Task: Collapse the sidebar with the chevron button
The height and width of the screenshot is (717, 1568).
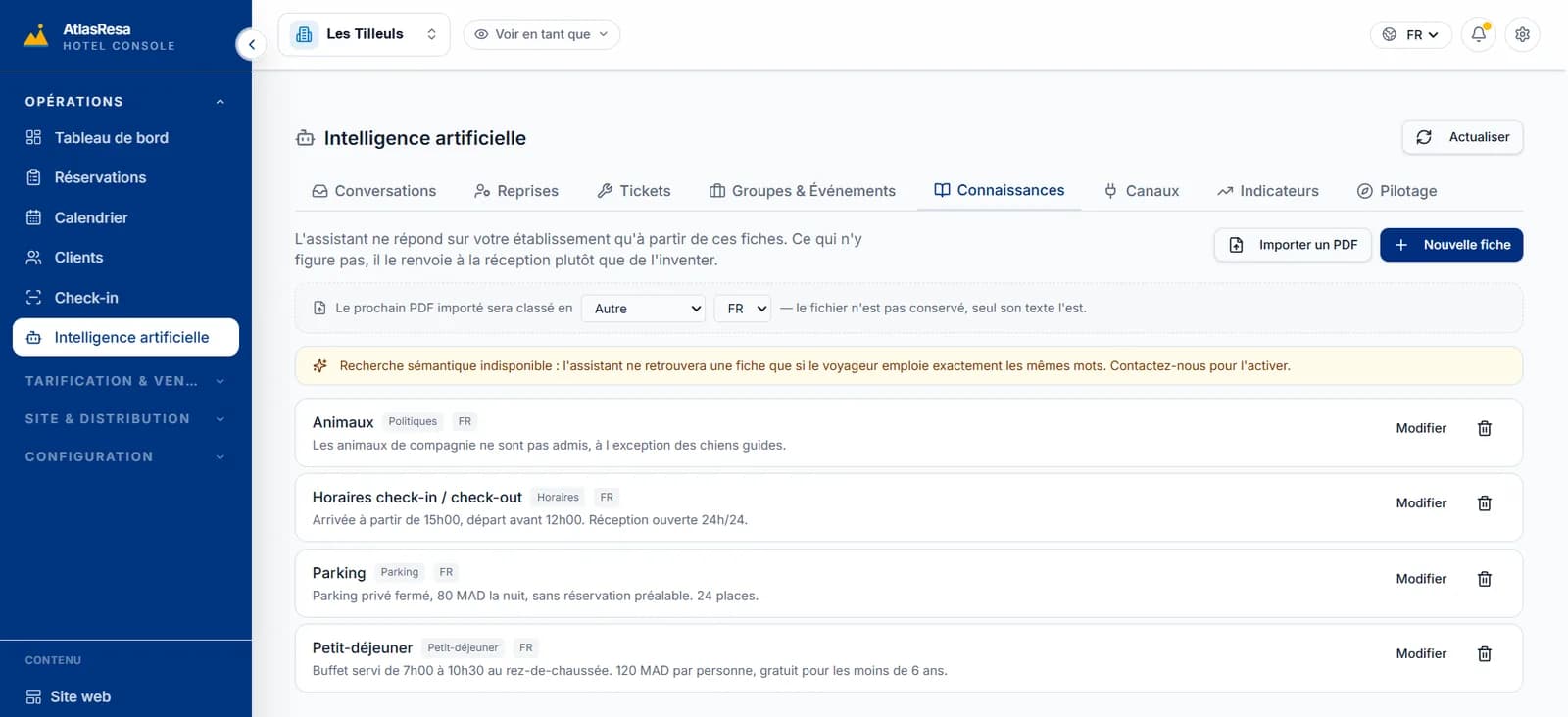Action: point(252,44)
